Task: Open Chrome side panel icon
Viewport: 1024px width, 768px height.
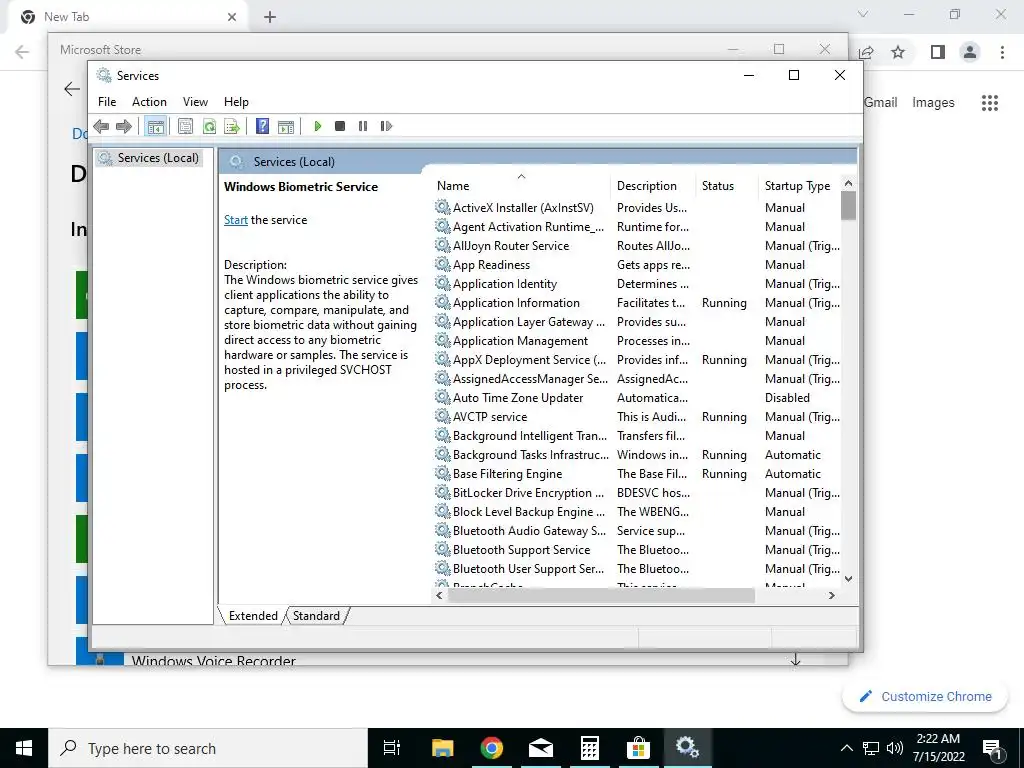Action: (938, 52)
